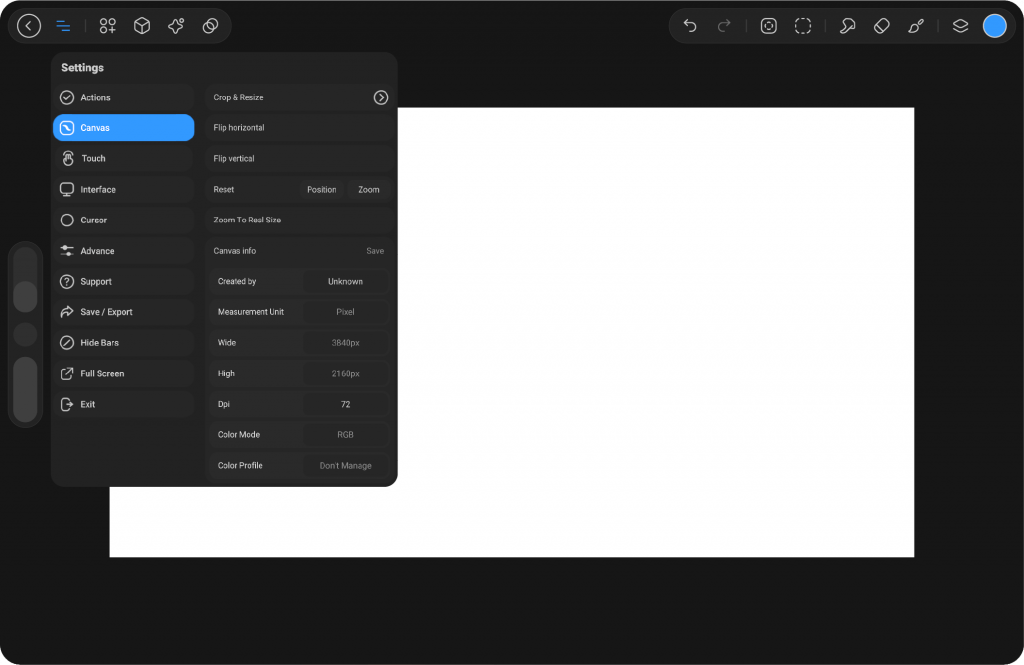Open the Color Profile Don't Manage dropdown

click(345, 466)
